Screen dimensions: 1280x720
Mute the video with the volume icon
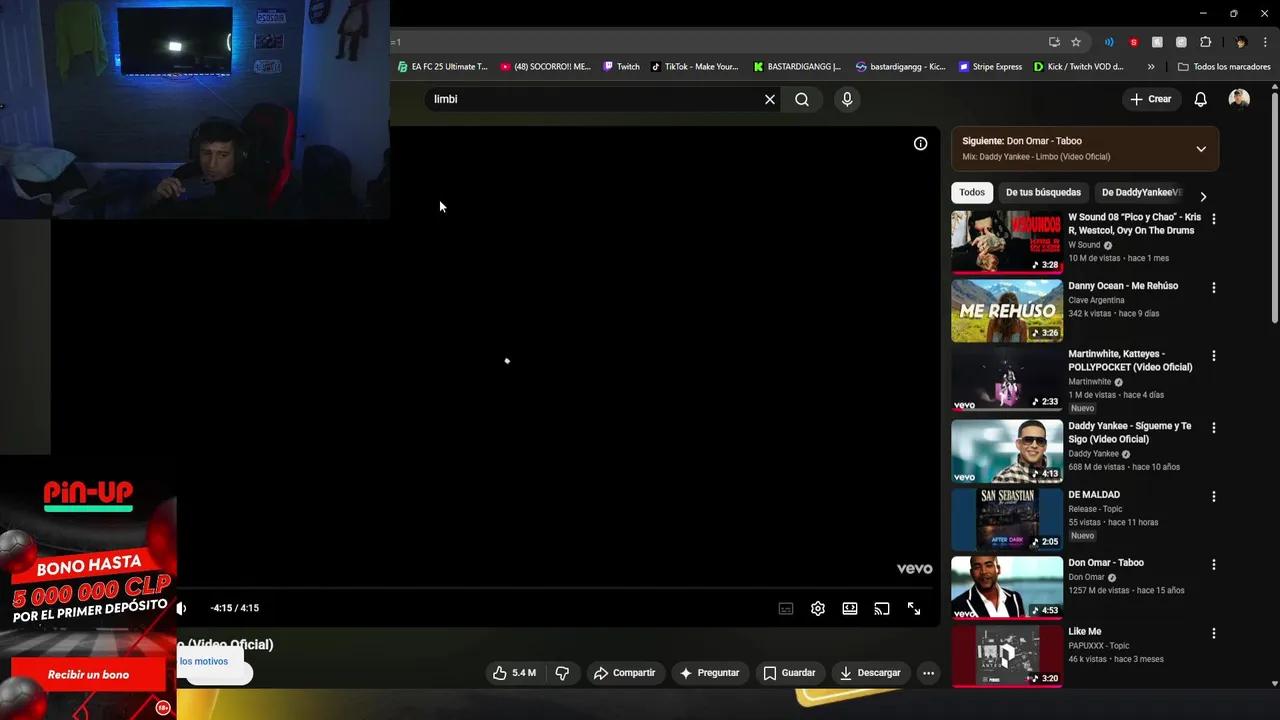click(180, 608)
